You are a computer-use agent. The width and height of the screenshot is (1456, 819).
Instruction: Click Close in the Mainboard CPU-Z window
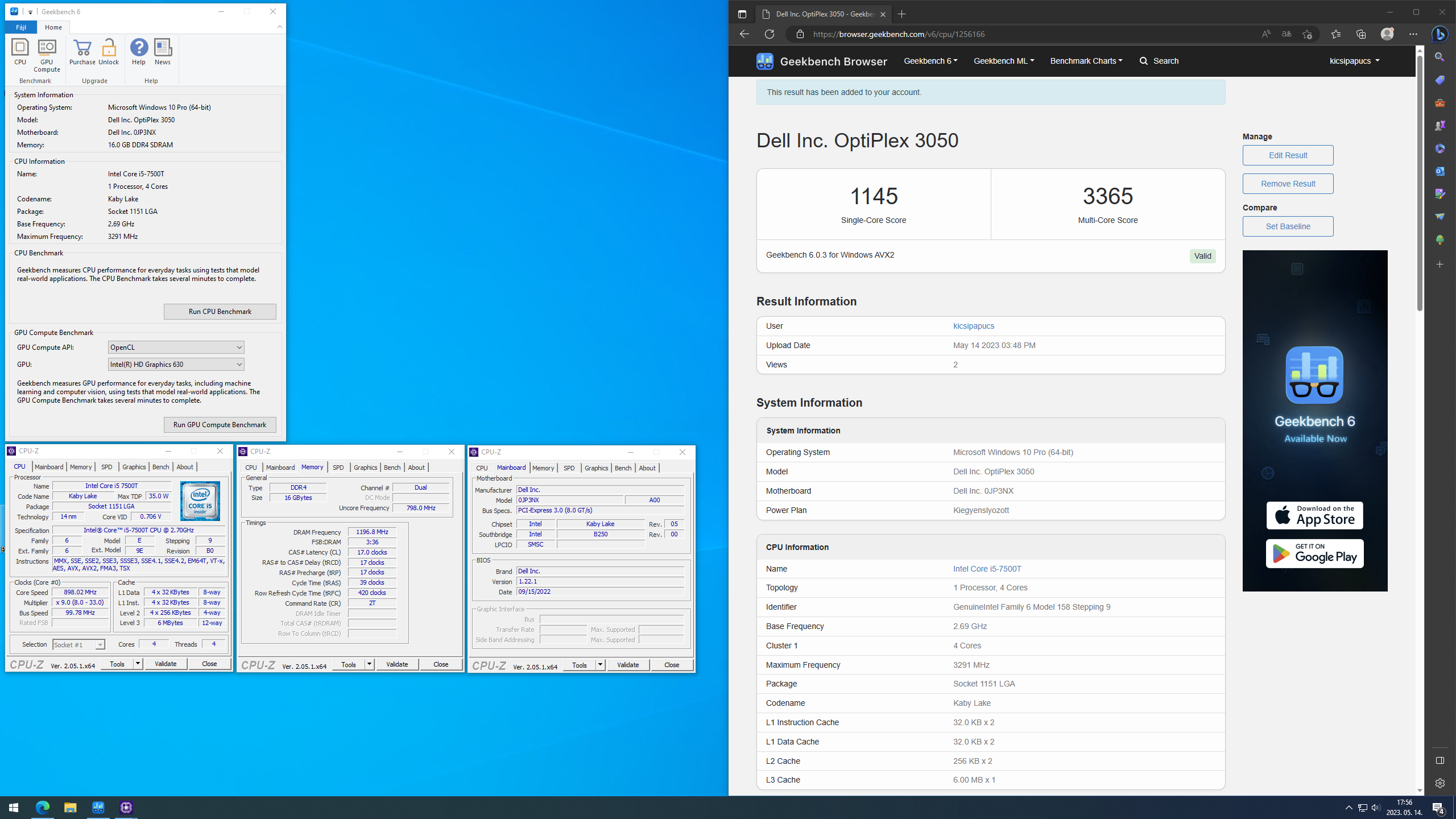[x=672, y=665]
